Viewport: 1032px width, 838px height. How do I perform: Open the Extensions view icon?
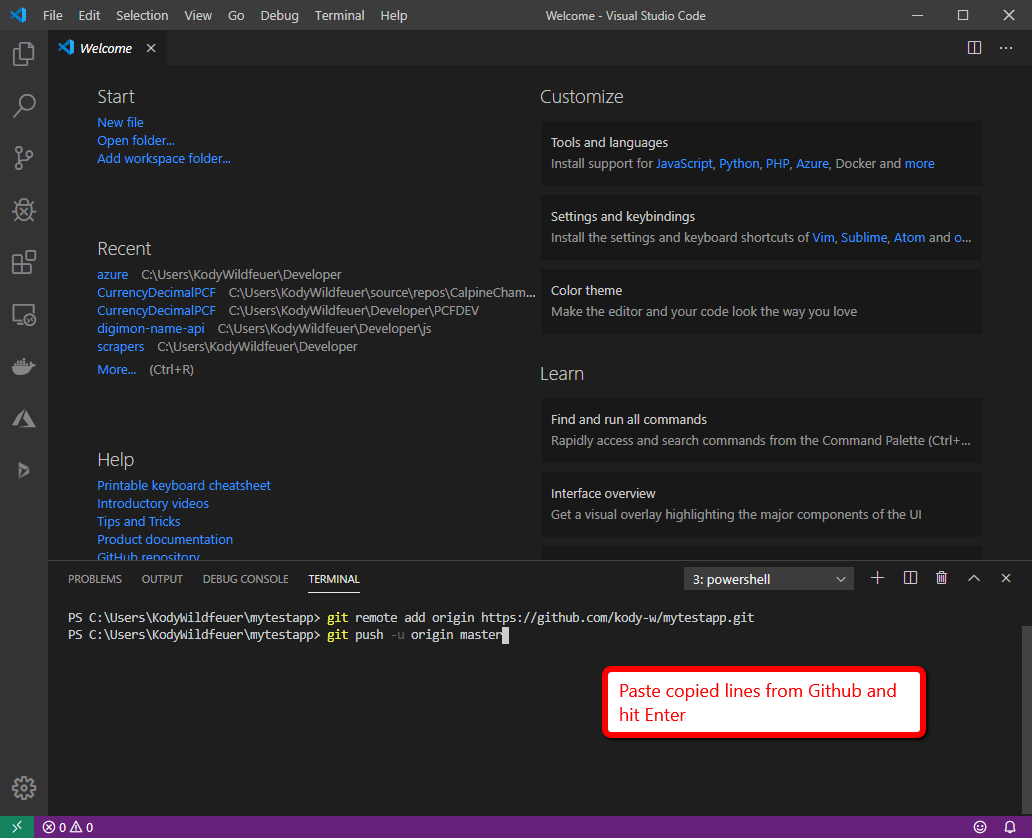click(x=24, y=262)
